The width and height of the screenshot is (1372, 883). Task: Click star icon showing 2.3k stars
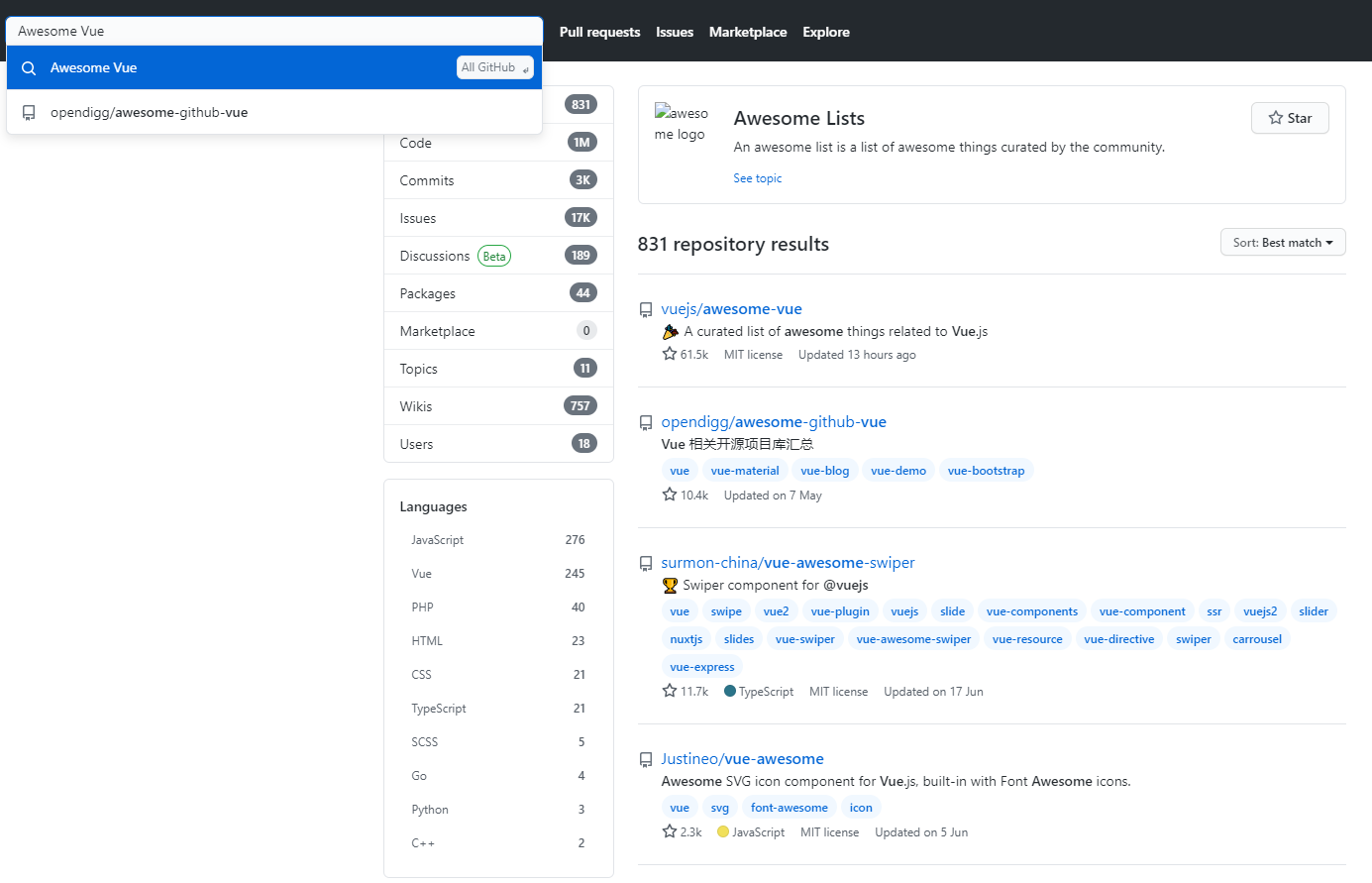[x=670, y=831]
